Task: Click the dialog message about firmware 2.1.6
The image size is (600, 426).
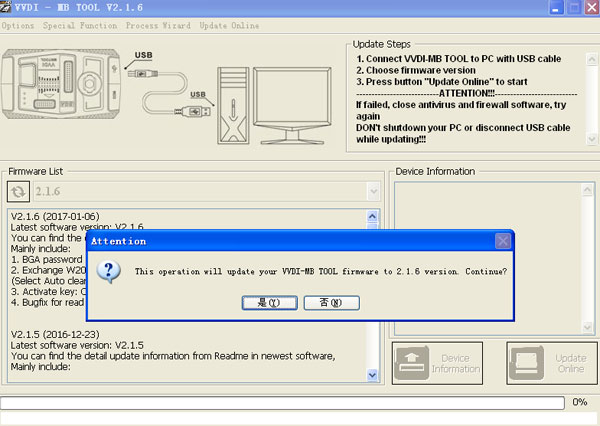Action: click(x=321, y=272)
